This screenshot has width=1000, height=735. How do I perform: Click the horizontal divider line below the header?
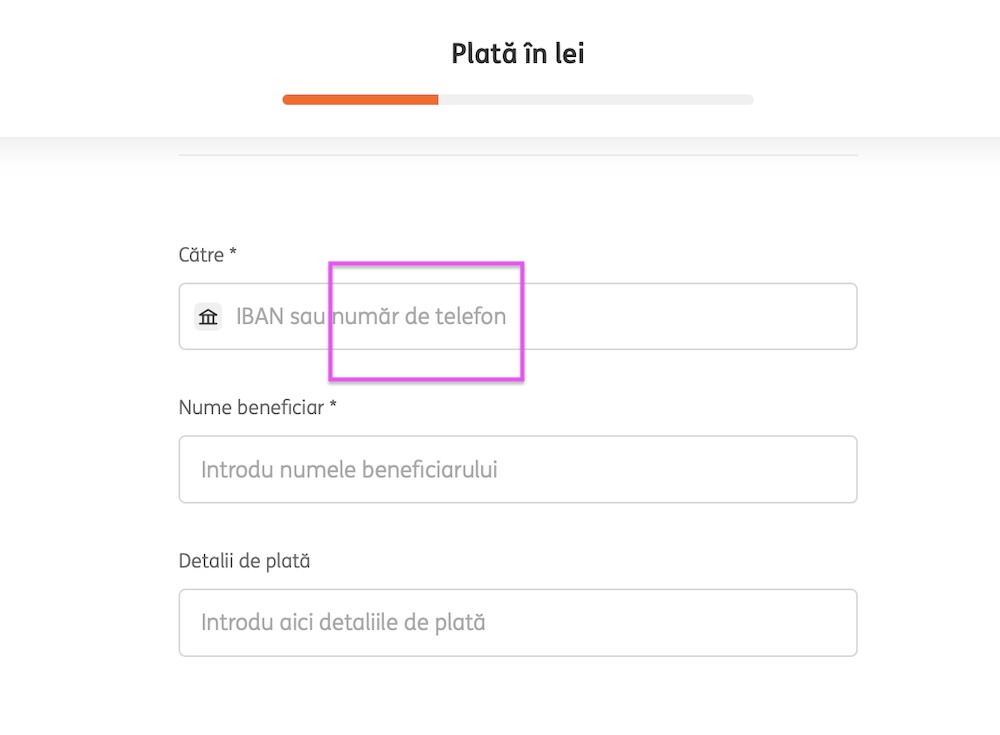coord(518,155)
